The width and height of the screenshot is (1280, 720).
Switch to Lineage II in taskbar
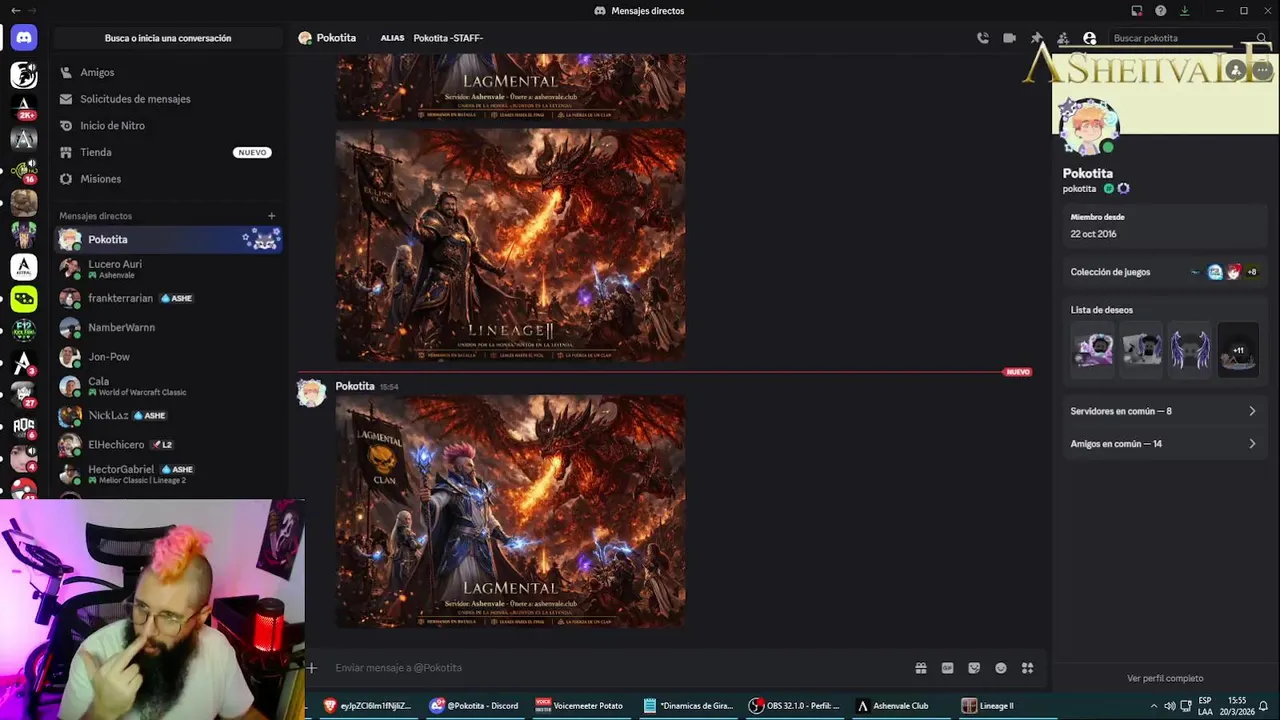[x=1005, y=706]
